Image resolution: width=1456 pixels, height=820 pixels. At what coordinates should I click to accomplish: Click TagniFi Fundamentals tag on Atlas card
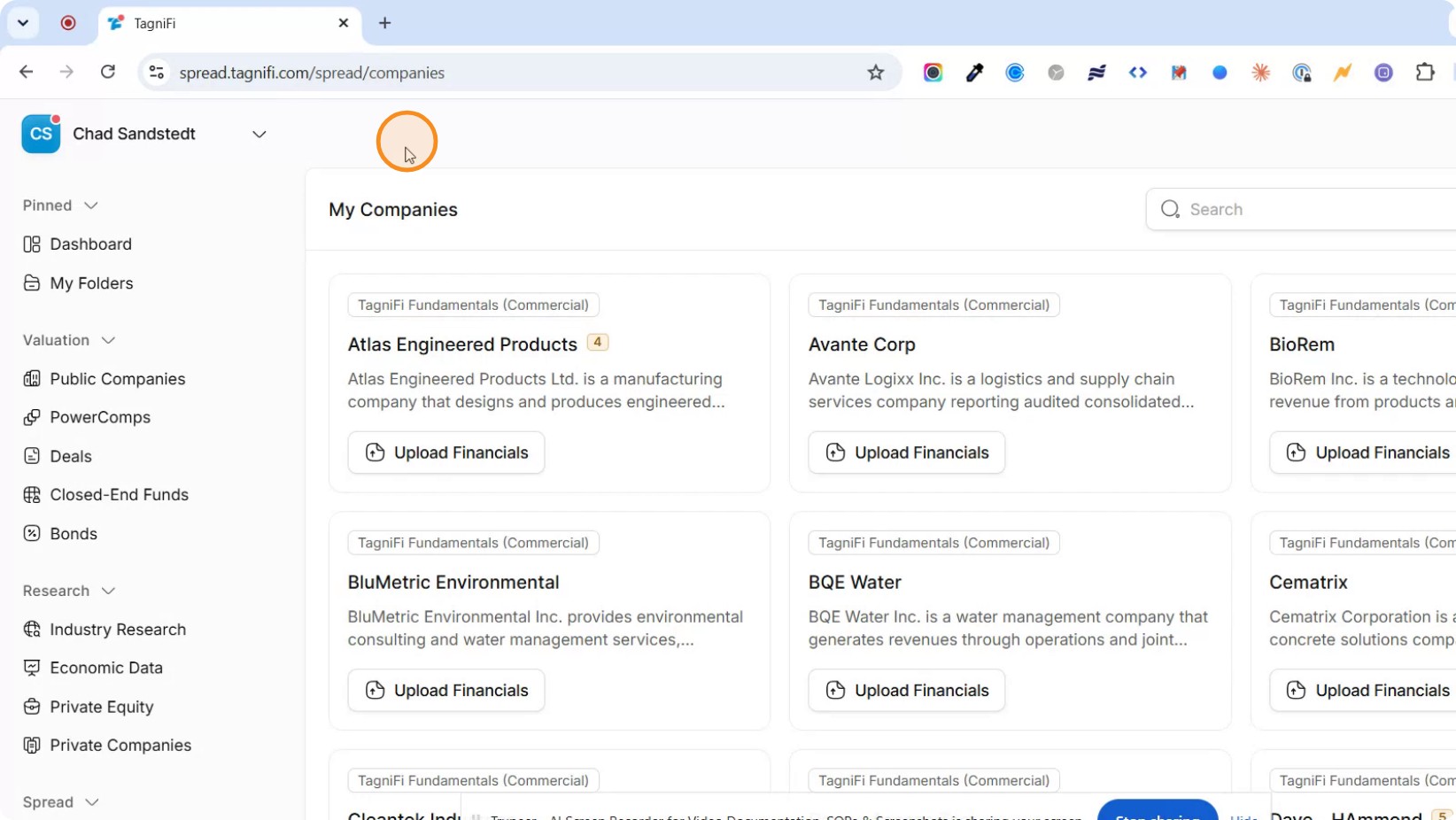pos(473,305)
